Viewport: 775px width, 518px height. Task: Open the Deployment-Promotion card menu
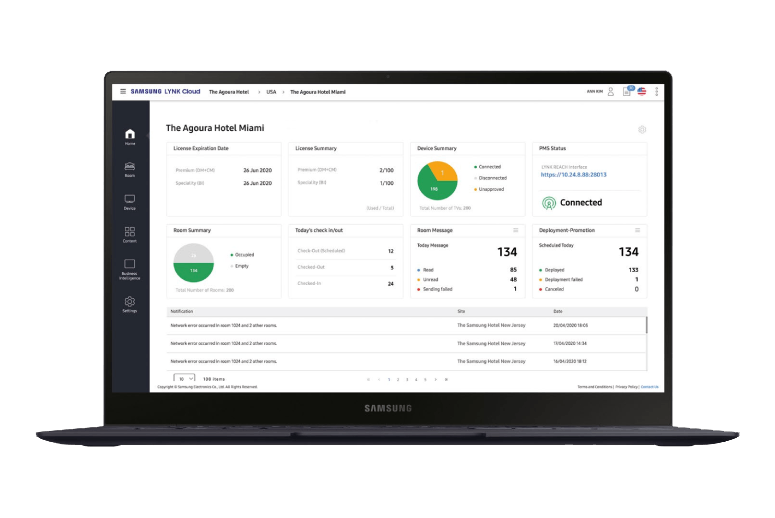tap(638, 230)
